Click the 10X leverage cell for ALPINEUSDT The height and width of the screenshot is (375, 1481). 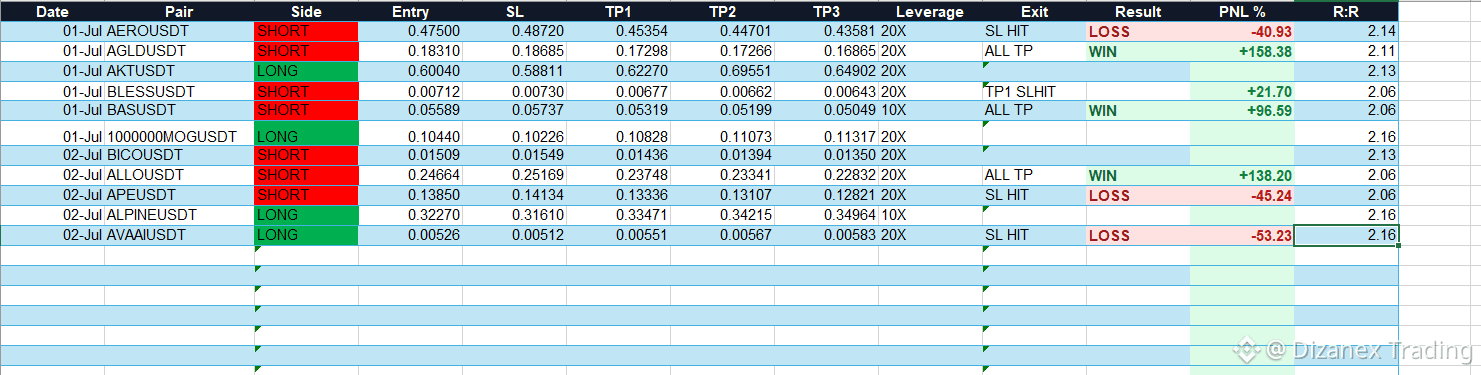click(930, 215)
